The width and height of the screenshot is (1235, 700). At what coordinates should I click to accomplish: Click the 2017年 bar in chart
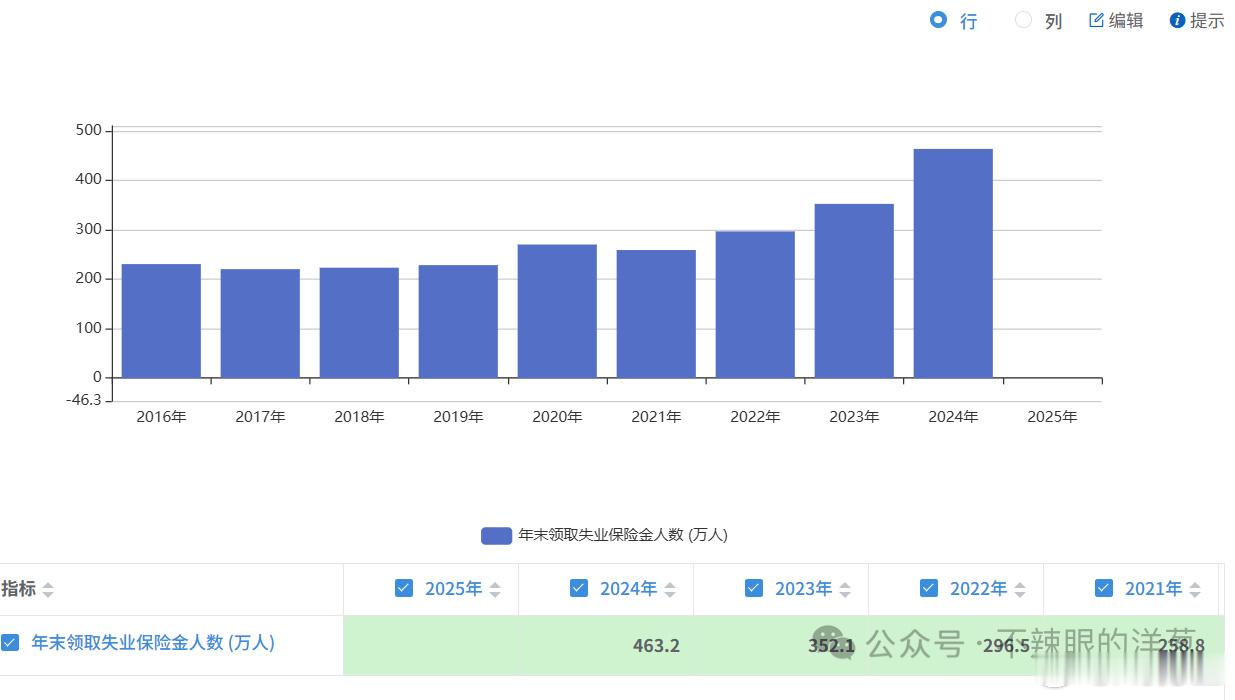[260, 323]
